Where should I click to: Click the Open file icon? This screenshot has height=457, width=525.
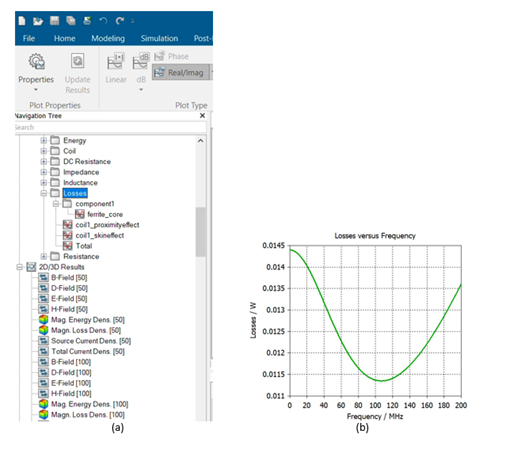click(38, 21)
